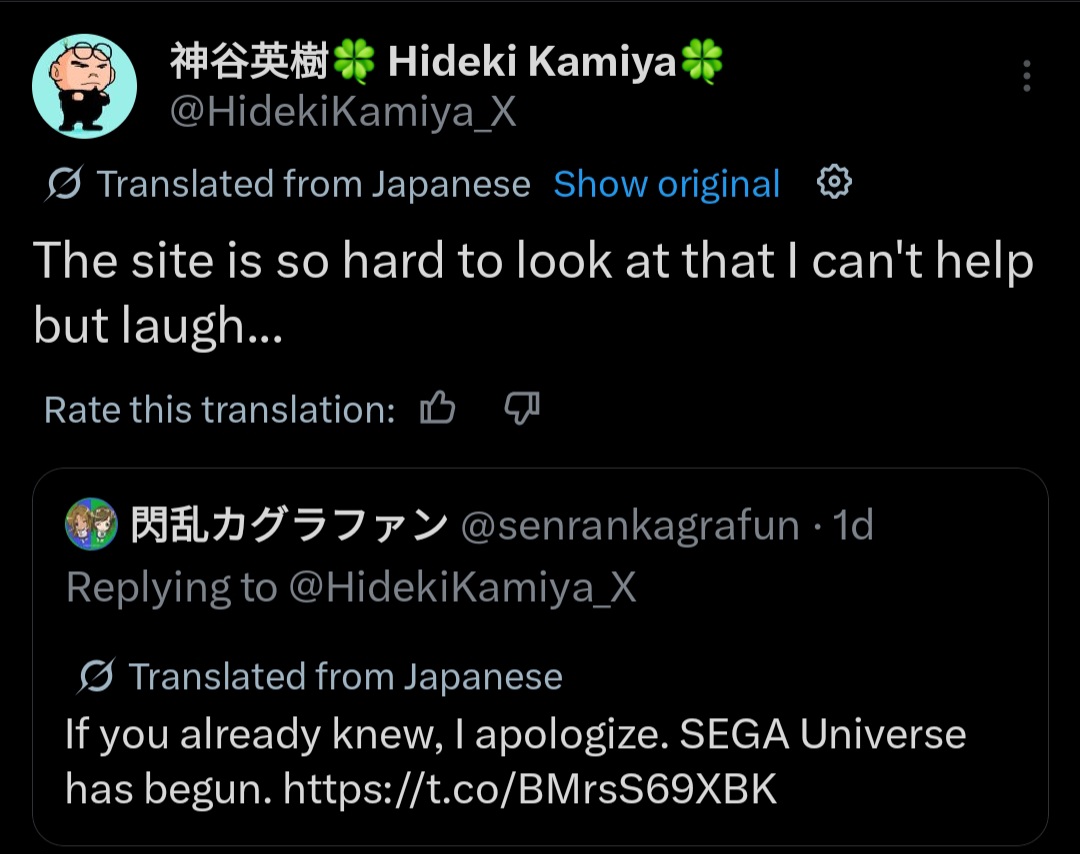Image resolution: width=1080 pixels, height=854 pixels.
Task: Click @HidekiKamiya_X in "Replying to" line
Action: [x=462, y=588]
